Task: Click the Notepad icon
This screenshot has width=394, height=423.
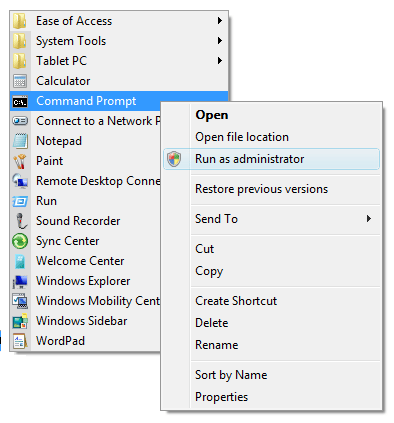Action: (x=20, y=141)
